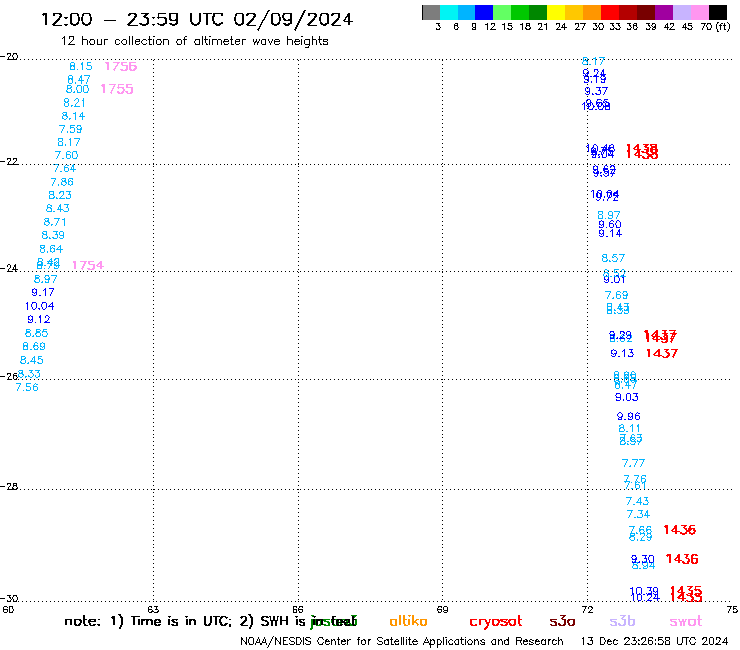This screenshot has height=650, width=740.
Task: Select the black swatch at scale end
Action: (x=718, y=12)
